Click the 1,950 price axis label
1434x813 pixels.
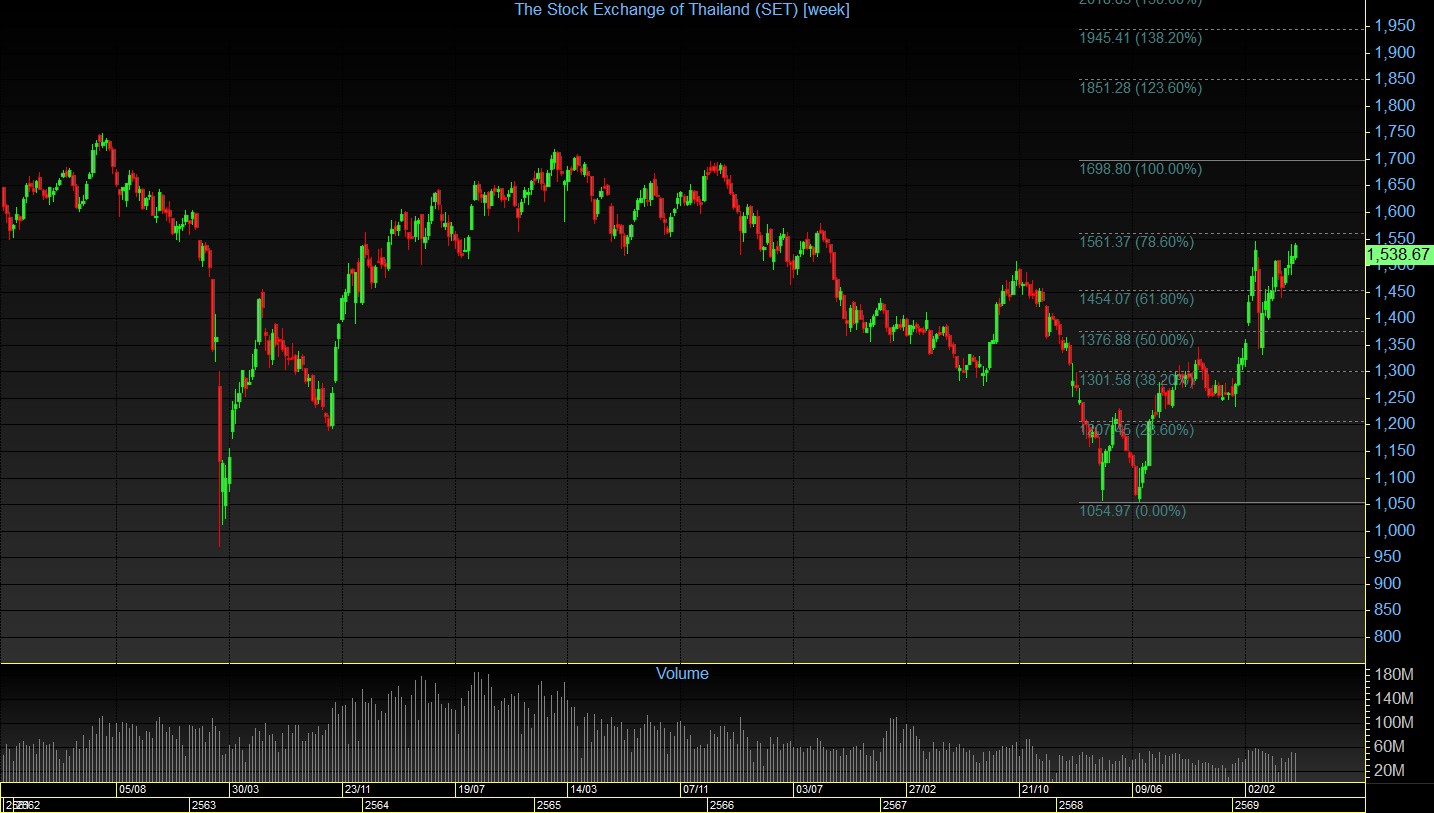pyautogui.click(x=1393, y=25)
